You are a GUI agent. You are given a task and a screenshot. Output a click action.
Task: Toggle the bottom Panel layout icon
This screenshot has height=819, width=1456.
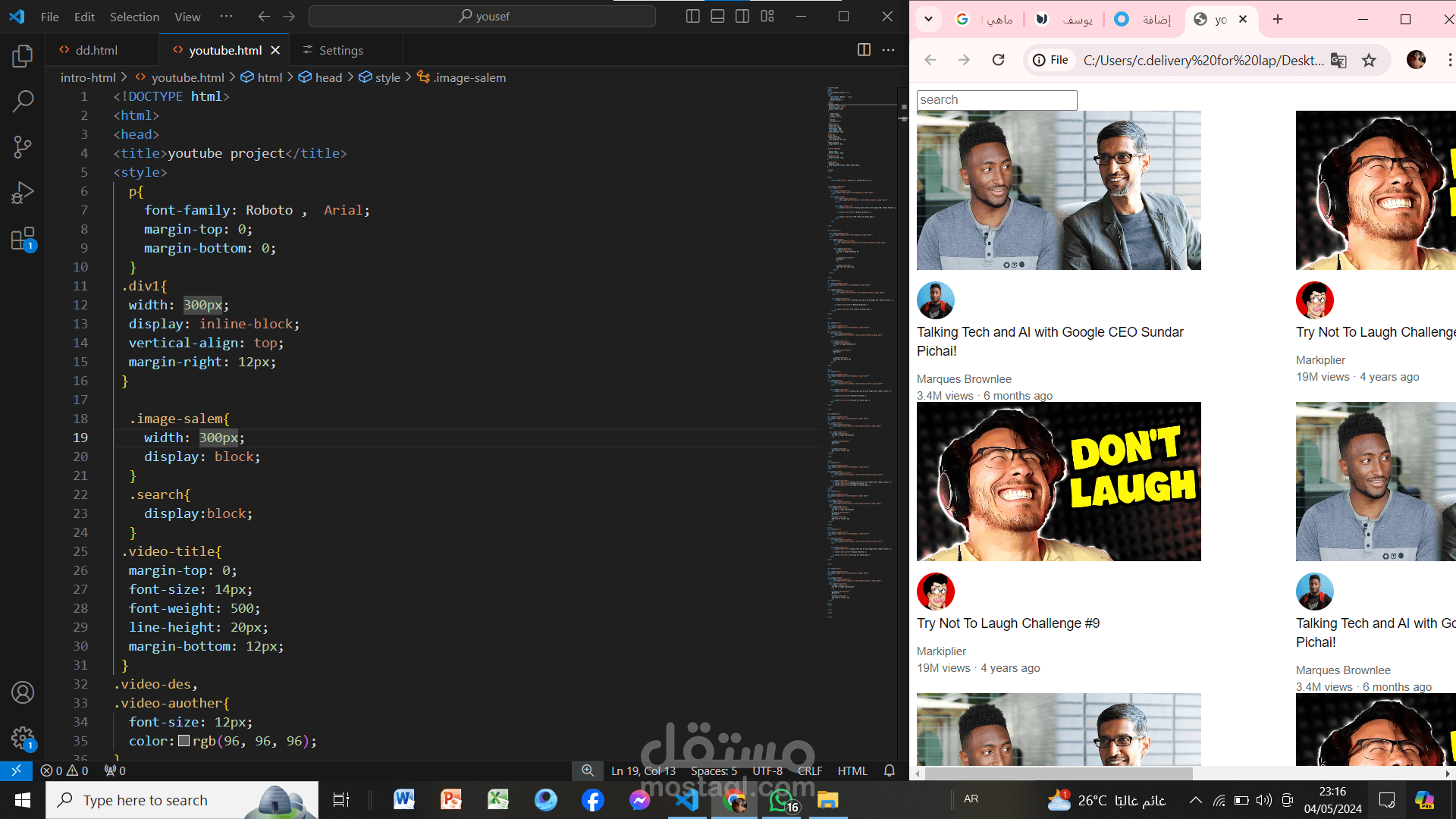pos(717,16)
